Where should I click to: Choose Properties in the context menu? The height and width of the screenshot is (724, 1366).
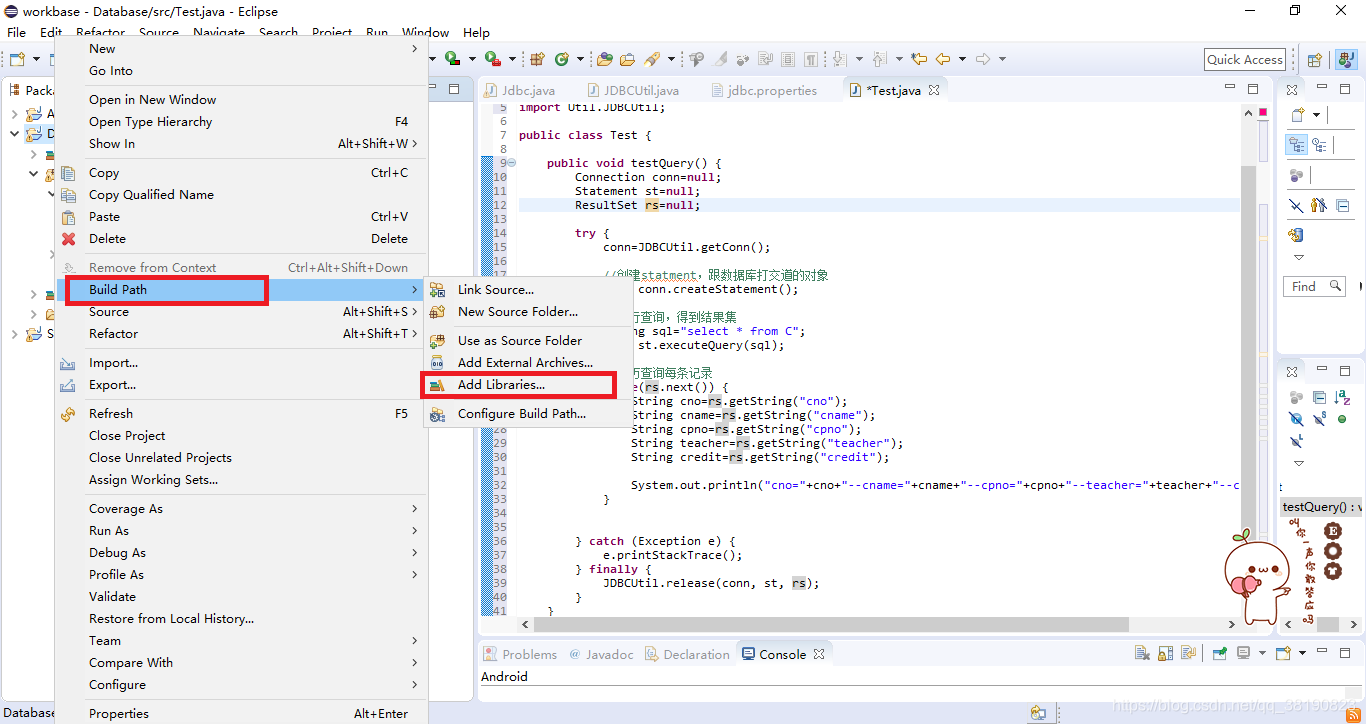pyautogui.click(x=242, y=713)
